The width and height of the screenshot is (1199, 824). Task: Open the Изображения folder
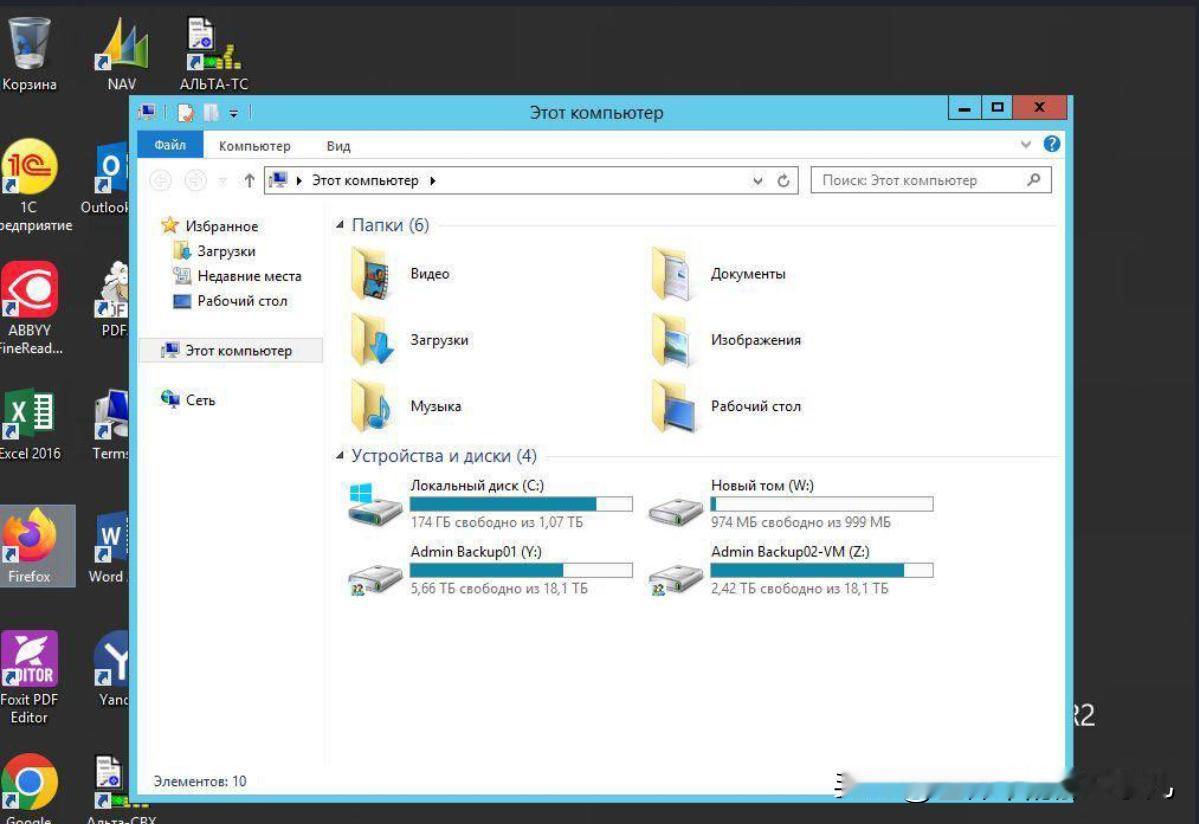tap(726, 340)
